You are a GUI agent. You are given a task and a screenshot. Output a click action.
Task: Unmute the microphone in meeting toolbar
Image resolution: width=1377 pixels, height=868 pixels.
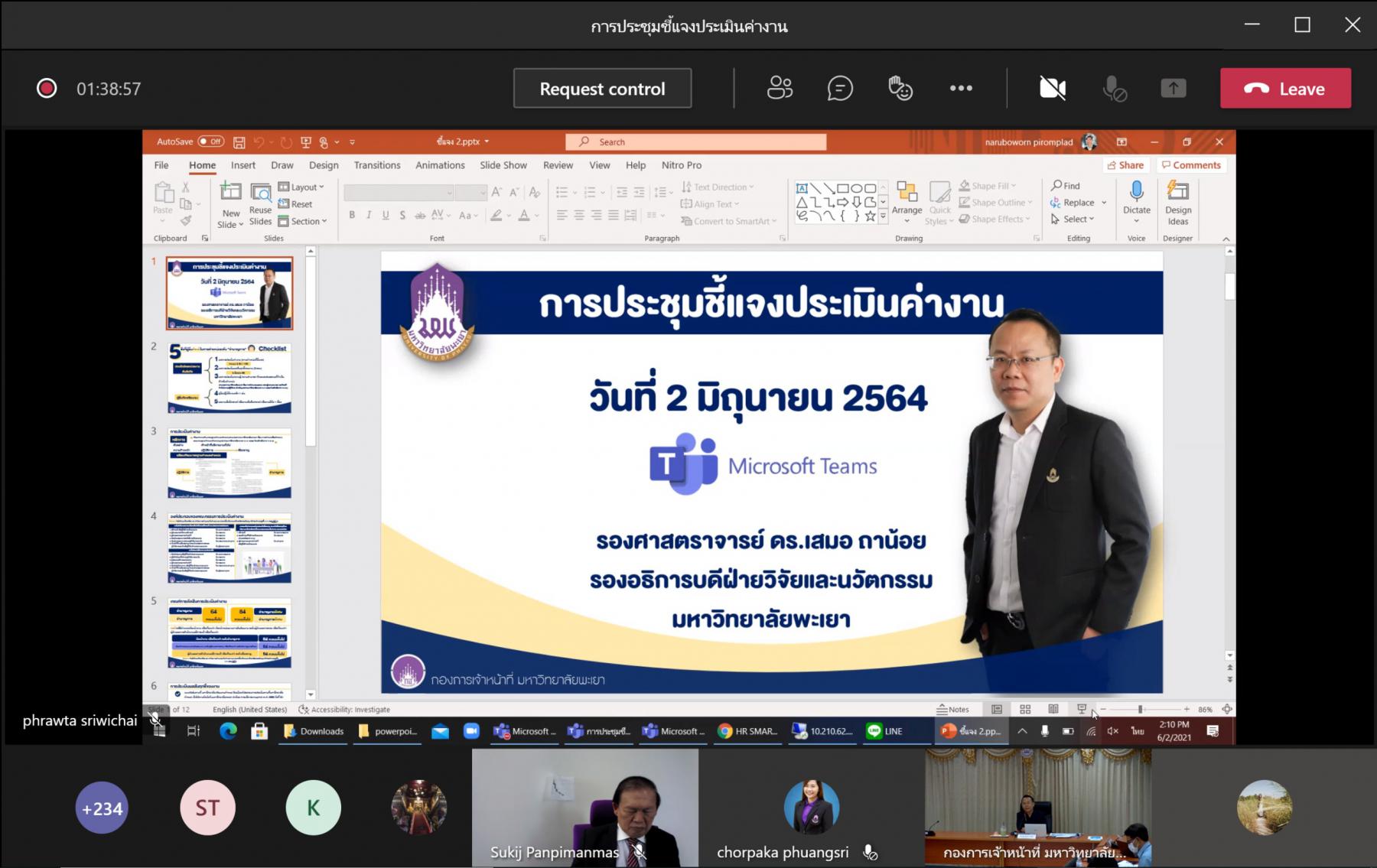click(x=1115, y=89)
